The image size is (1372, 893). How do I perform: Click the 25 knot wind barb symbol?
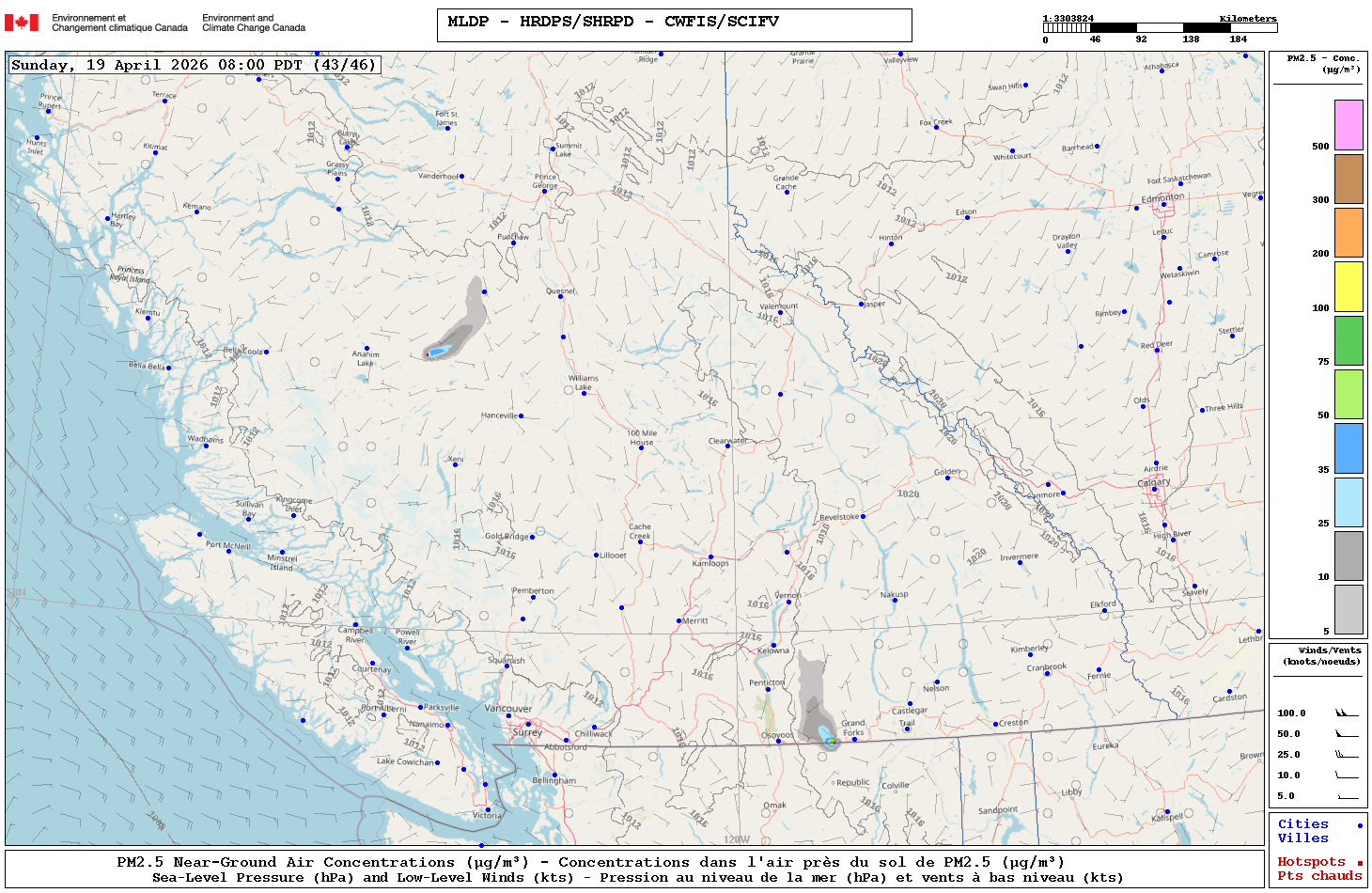[x=1347, y=755]
